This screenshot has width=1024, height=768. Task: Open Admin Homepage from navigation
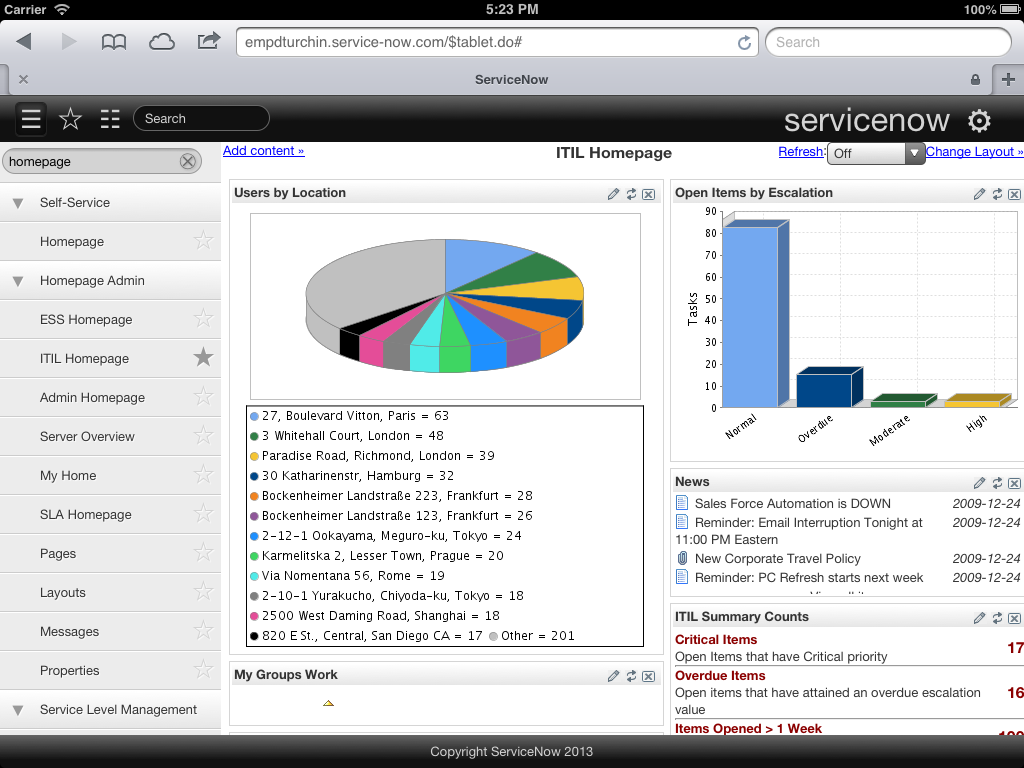(92, 398)
